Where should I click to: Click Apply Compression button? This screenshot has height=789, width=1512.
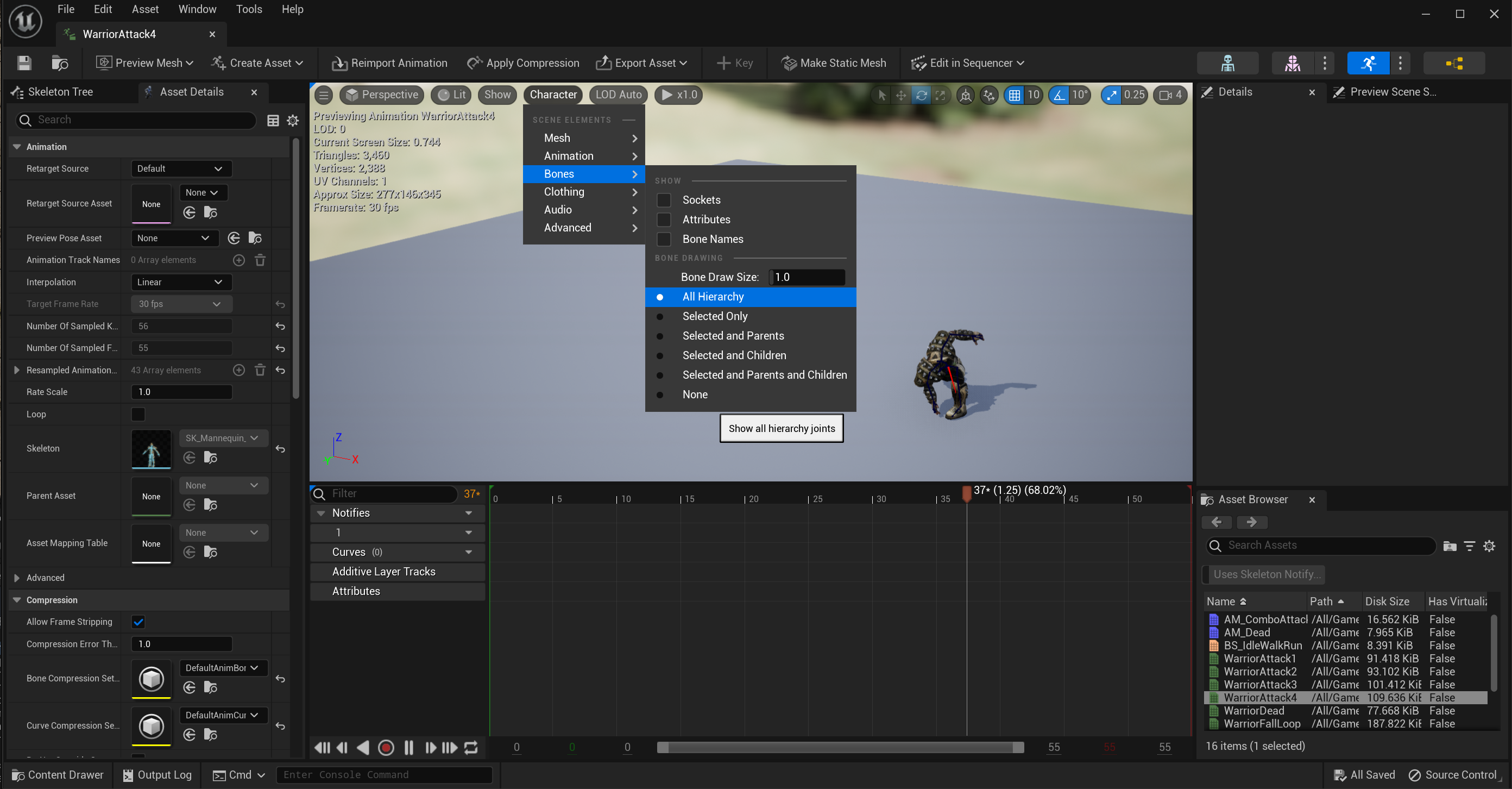coord(522,63)
